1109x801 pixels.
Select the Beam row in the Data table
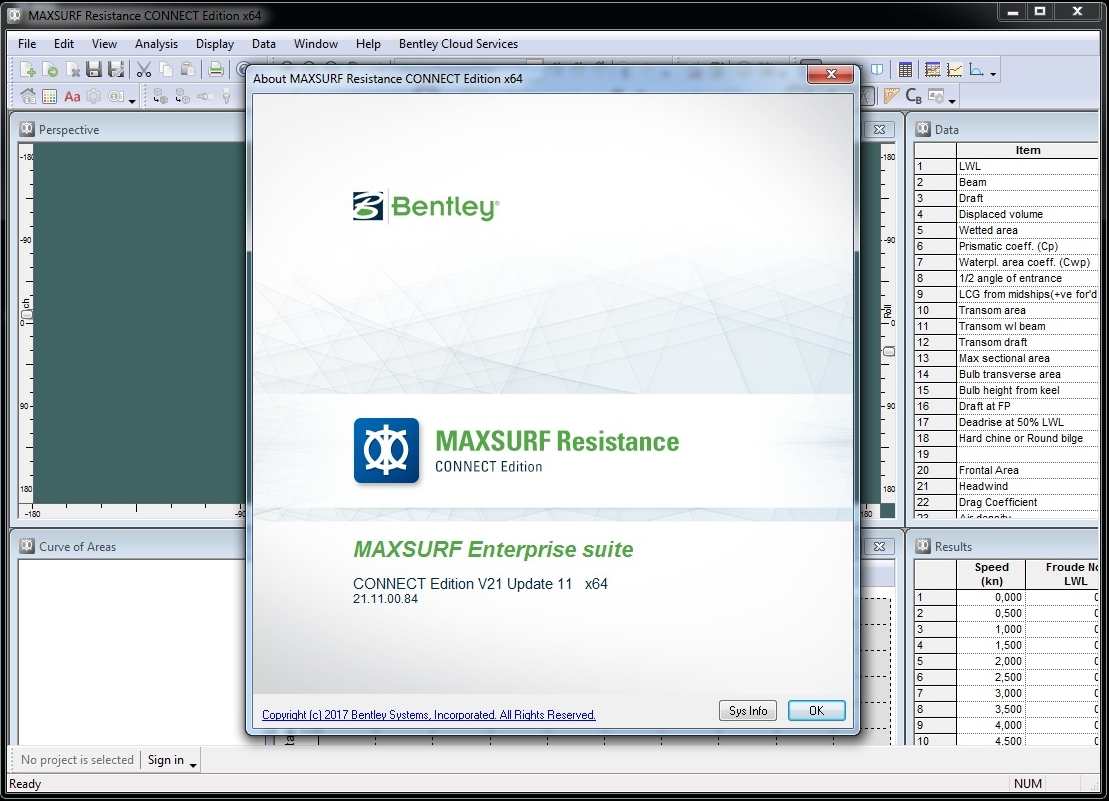click(x=1006, y=182)
